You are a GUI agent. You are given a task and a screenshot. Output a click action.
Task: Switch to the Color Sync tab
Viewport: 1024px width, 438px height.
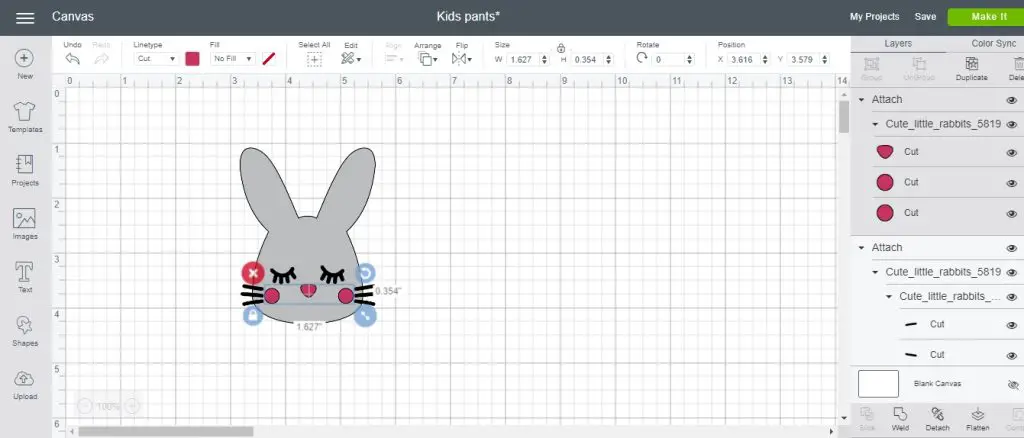[x=991, y=44]
